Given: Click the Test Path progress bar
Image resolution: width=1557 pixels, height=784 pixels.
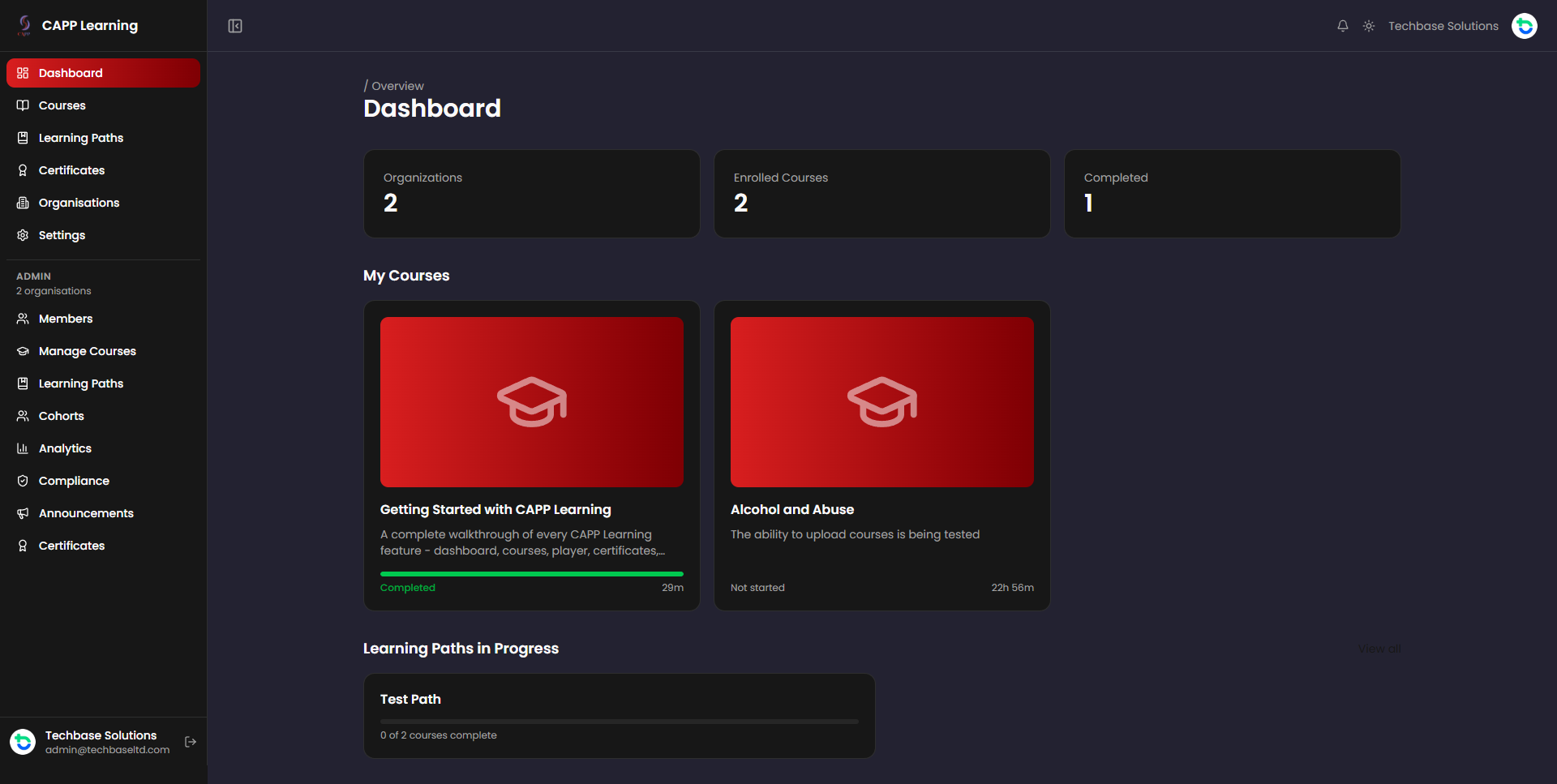Looking at the screenshot, I should click(x=620, y=721).
